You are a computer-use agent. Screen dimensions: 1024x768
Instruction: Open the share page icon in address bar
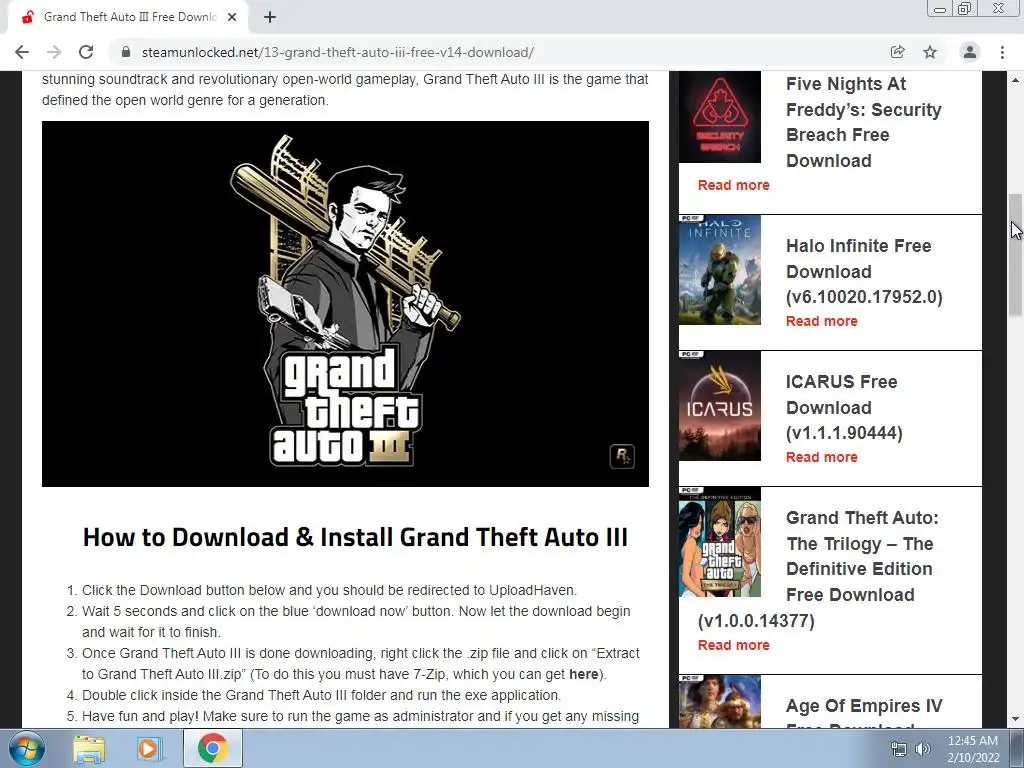tap(898, 52)
